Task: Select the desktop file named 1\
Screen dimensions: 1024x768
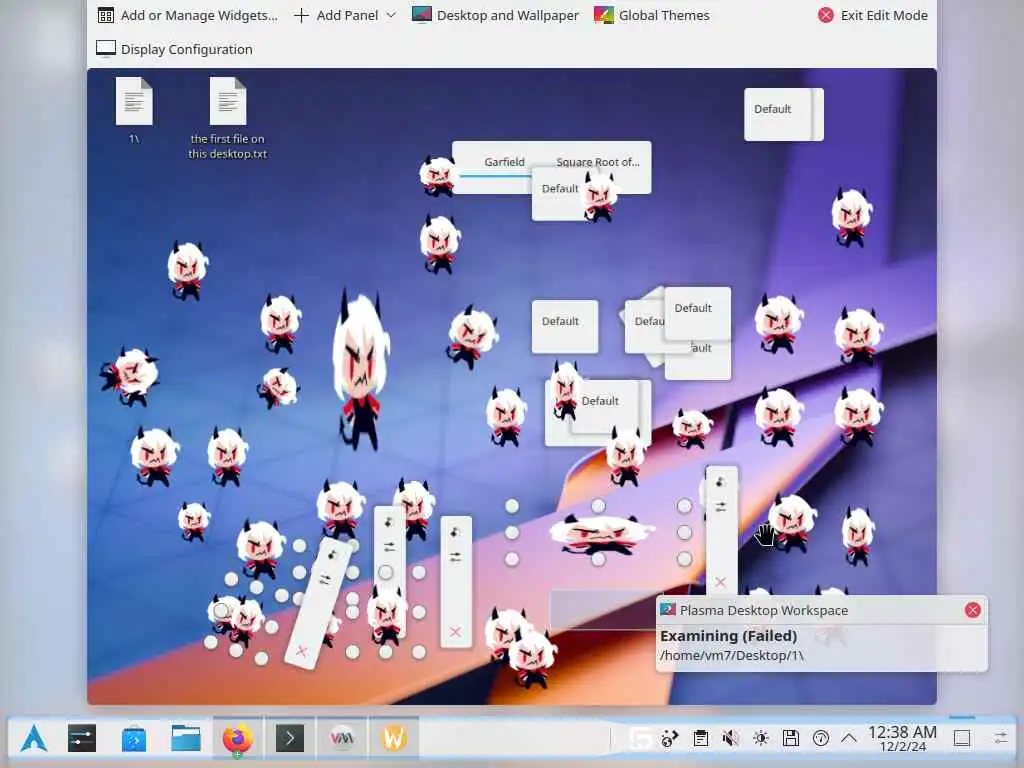Action: 134,110
